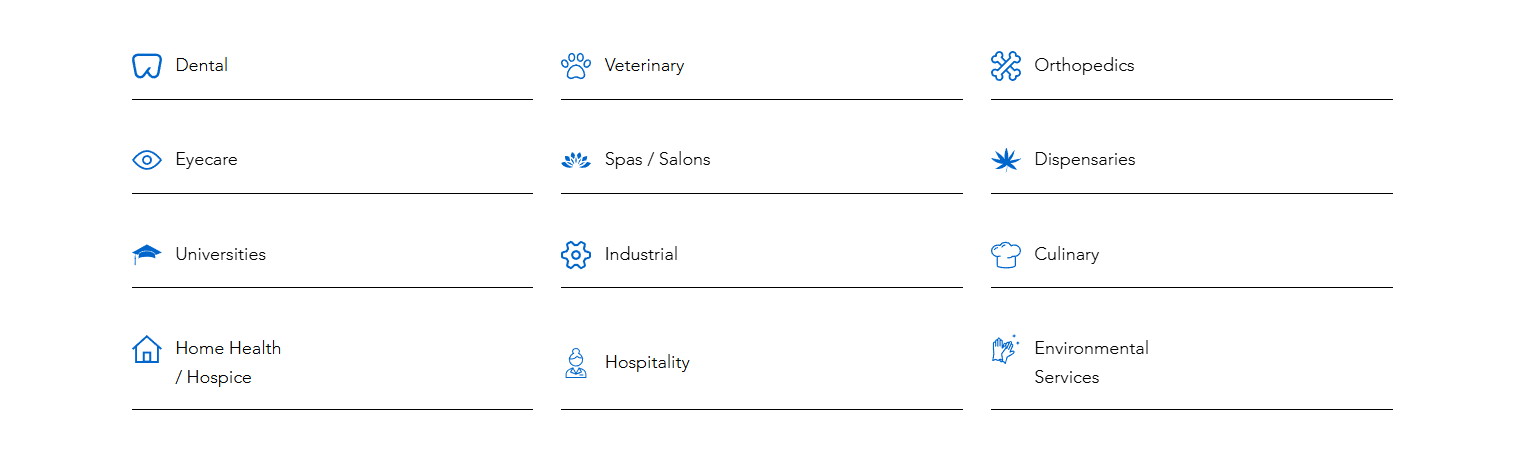Open the Dental link
The image size is (1528, 469).
coord(202,65)
